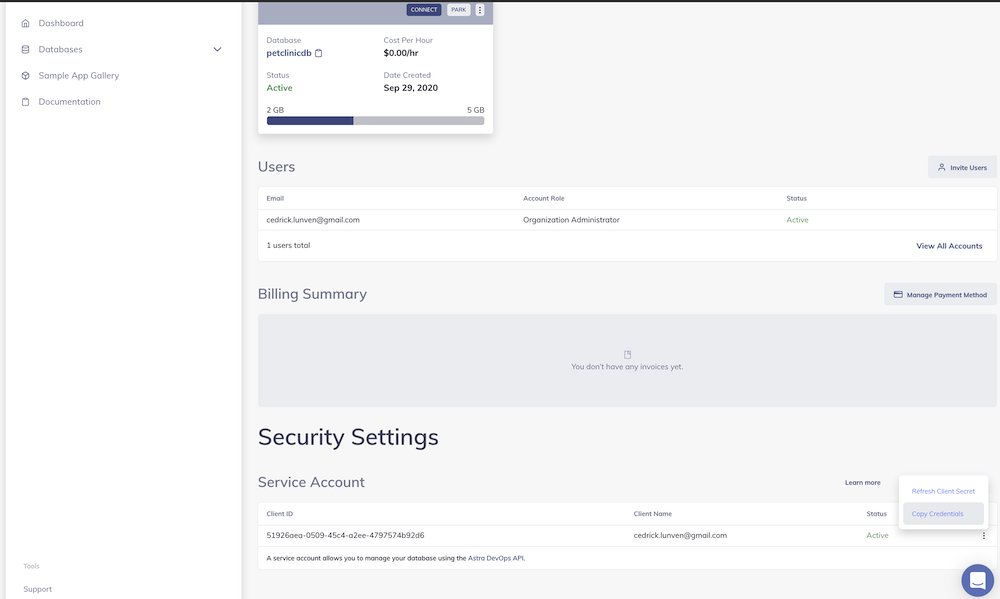Click the Invite Users button
Image resolution: width=1000 pixels, height=599 pixels.
(x=962, y=168)
